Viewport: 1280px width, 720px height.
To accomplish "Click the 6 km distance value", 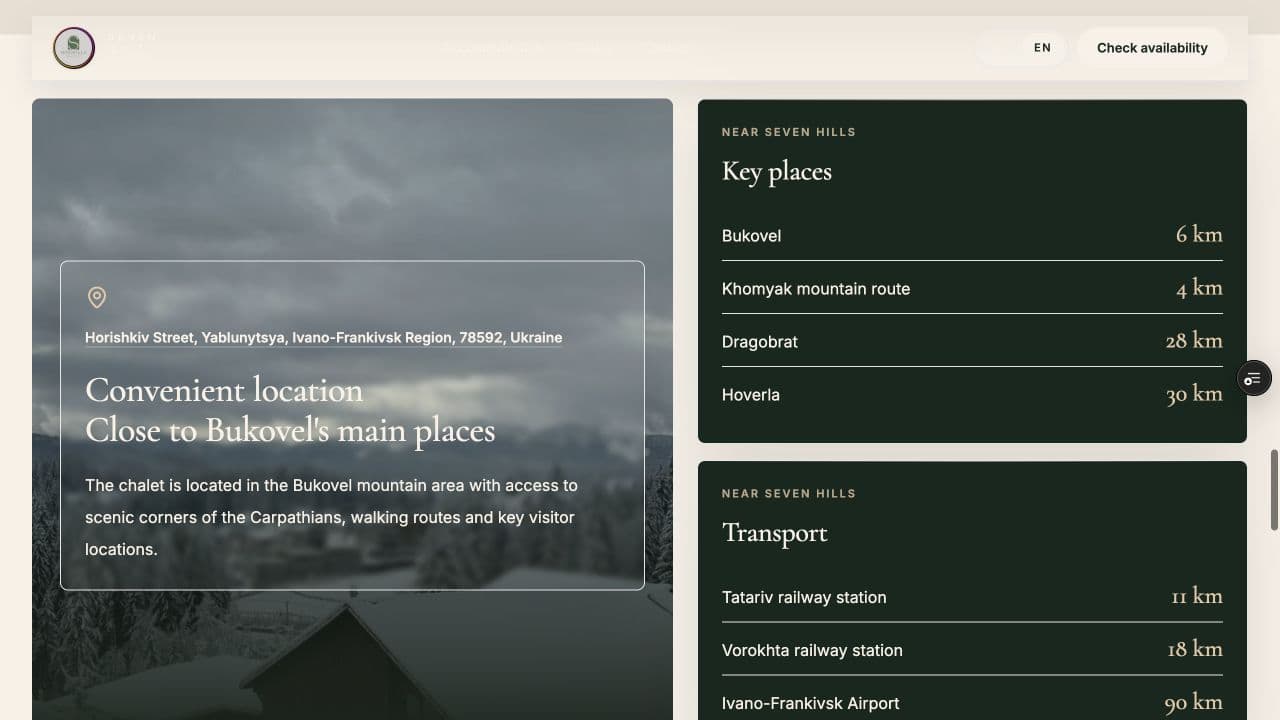I will 1199,234.
